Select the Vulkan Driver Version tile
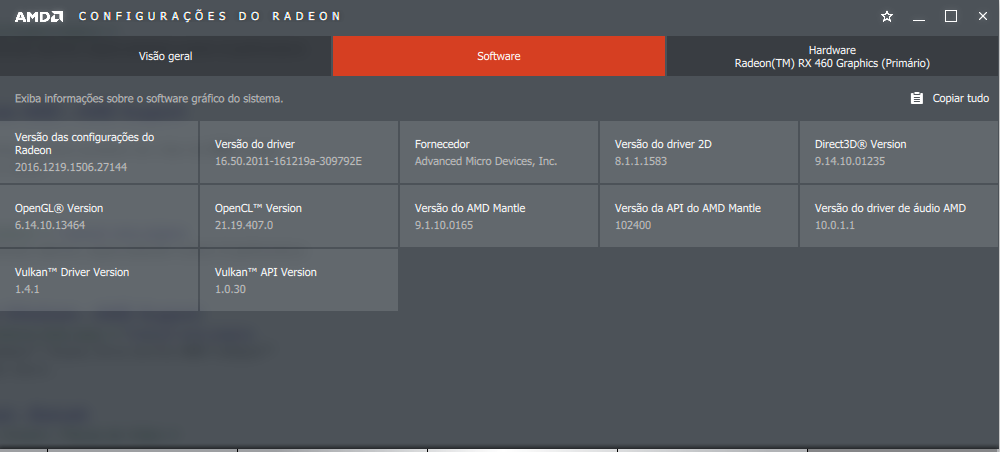The width and height of the screenshot is (1000, 452). pos(99,280)
